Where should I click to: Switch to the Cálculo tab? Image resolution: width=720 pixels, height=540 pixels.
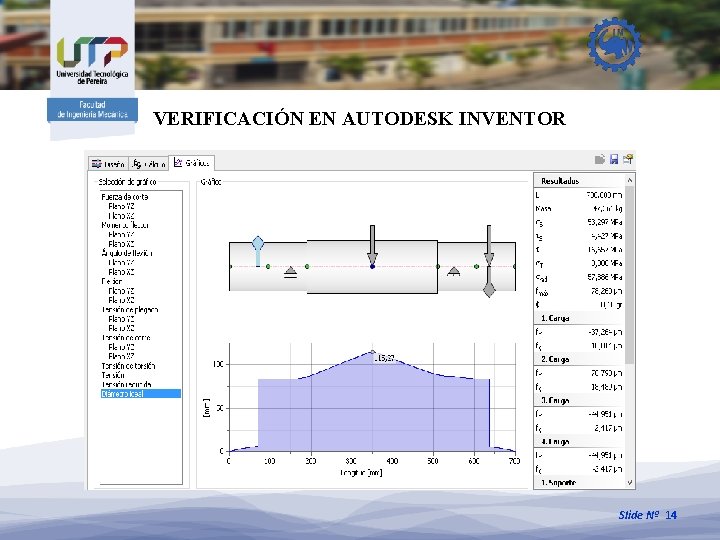(148, 164)
